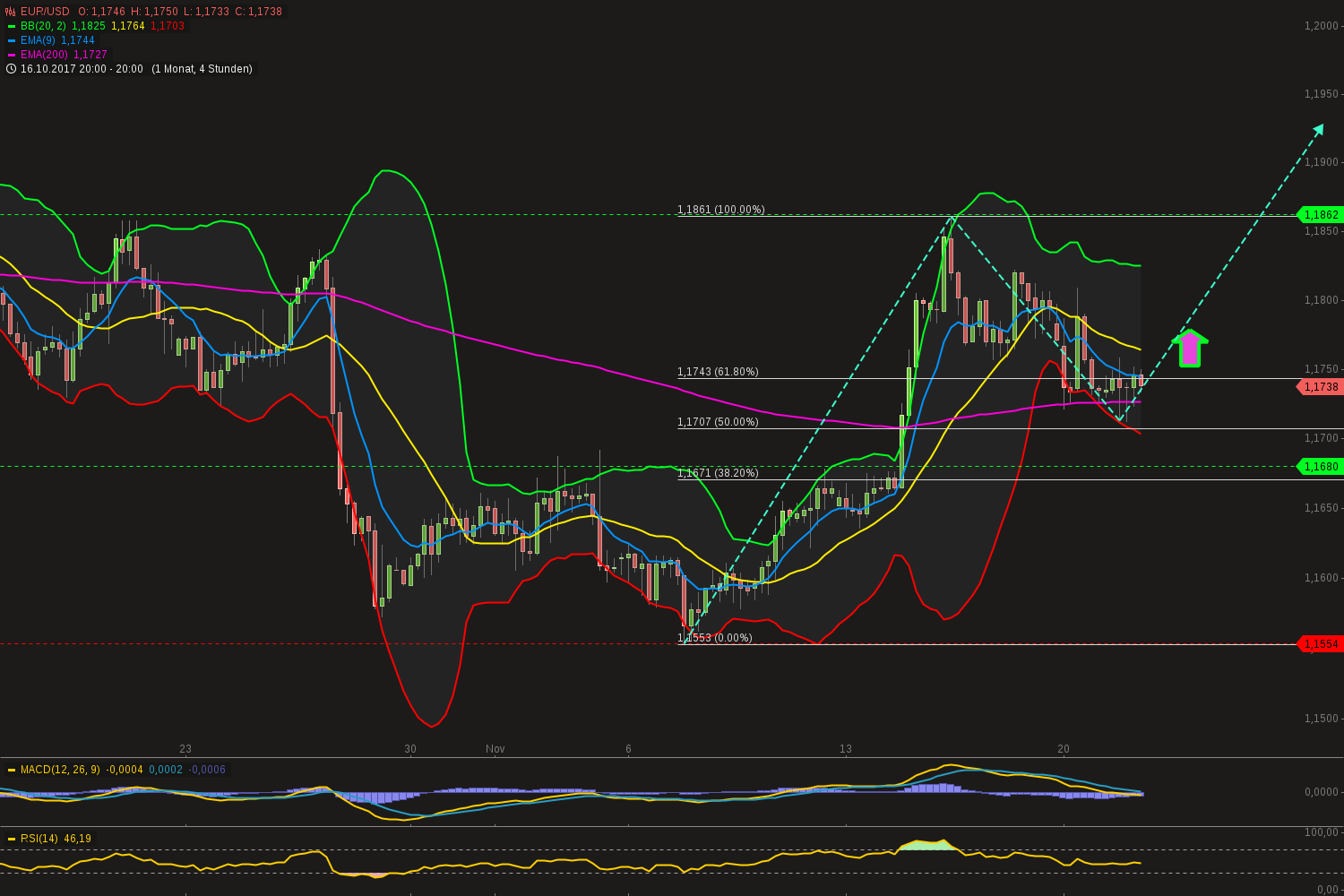
Task: Click the middle Bollinger value 1,1764
Action: tap(128, 26)
